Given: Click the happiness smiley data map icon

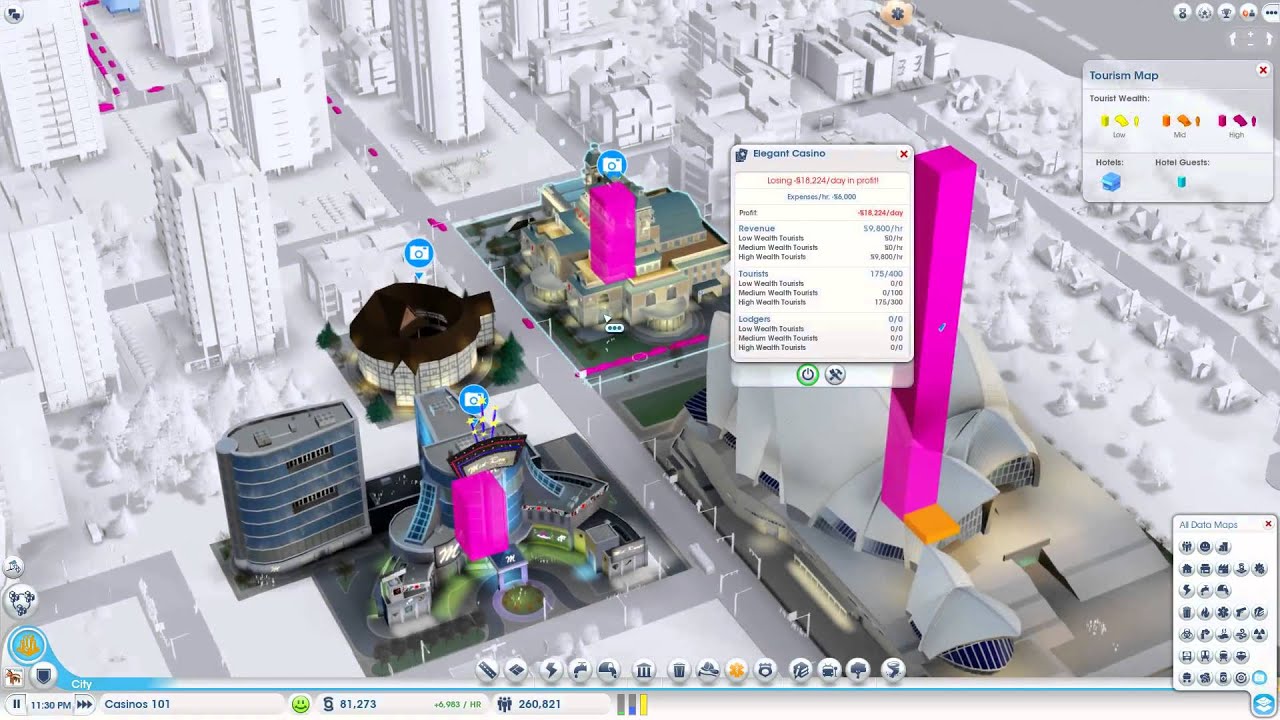Looking at the screenshot, I should pos(1205,546).
